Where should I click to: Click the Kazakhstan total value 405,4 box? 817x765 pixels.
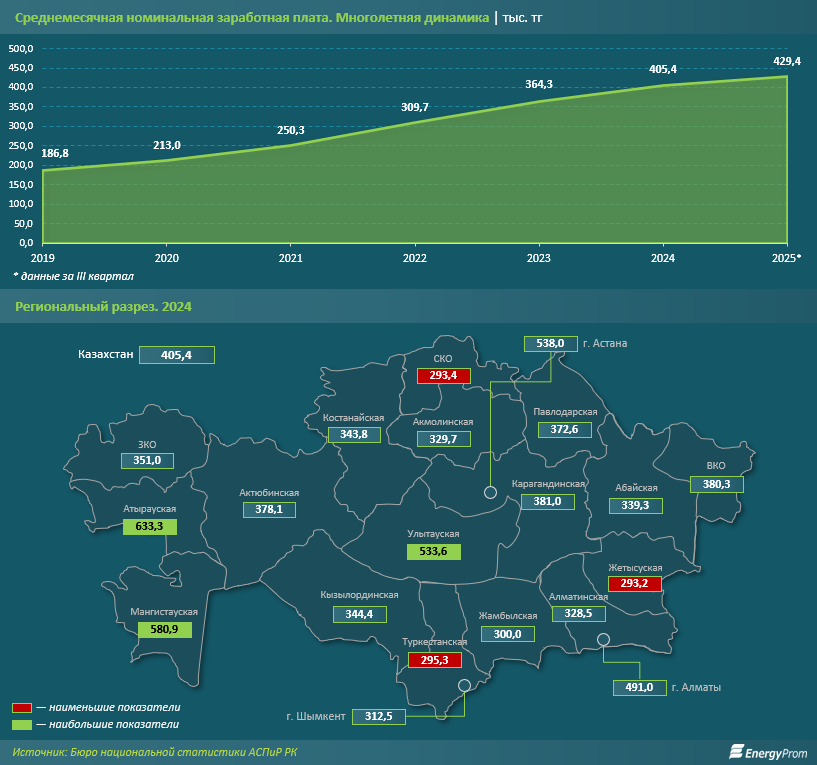(177, 354)
